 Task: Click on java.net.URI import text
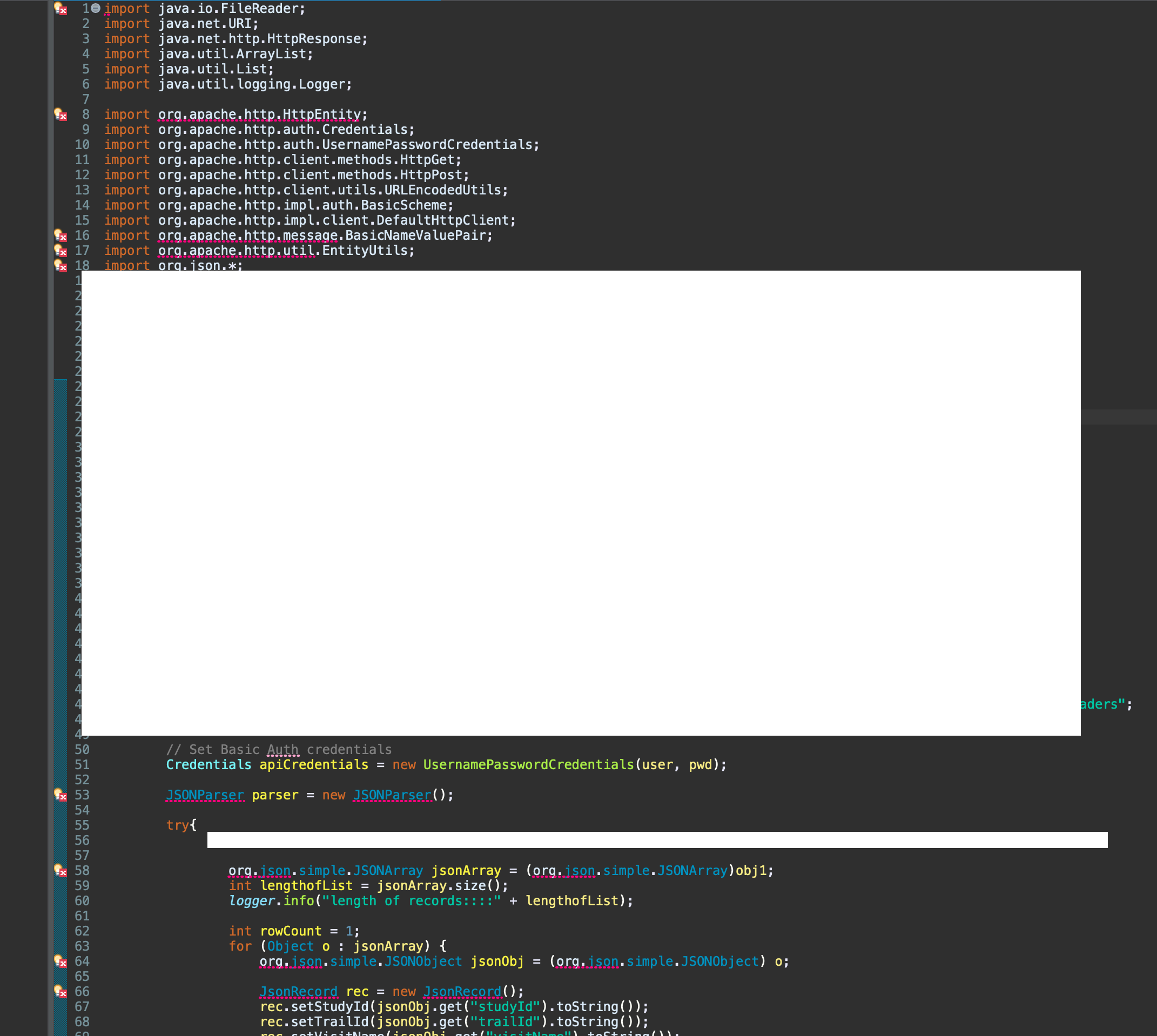tap(208, 24)
